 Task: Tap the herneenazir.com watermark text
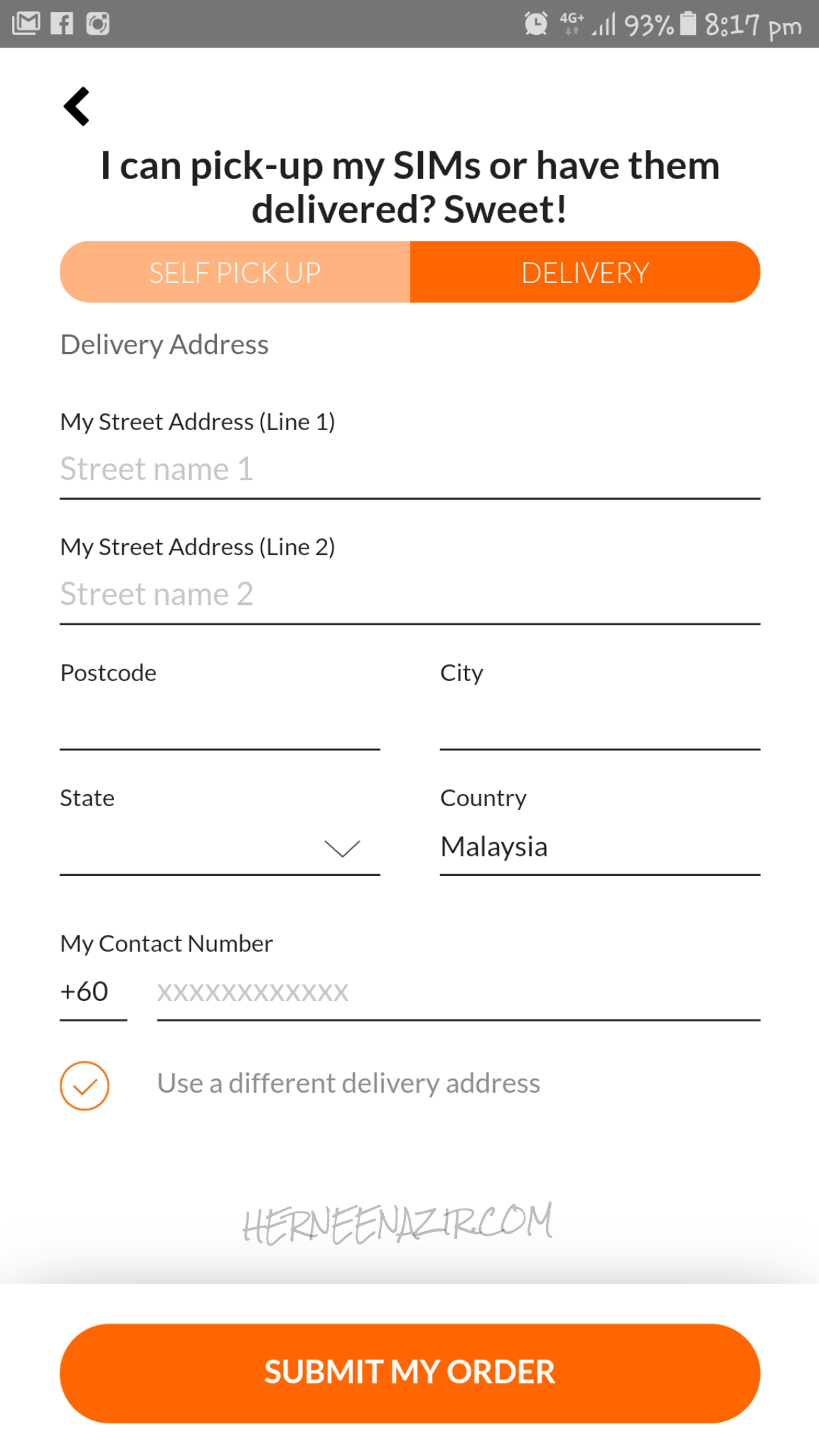(x=397, y=1223)
